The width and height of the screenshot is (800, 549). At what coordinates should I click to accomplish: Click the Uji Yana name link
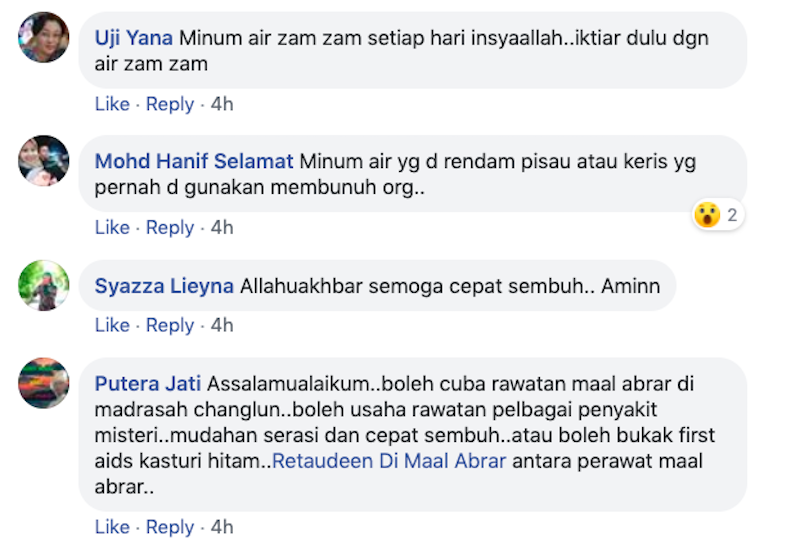point(134,38)
